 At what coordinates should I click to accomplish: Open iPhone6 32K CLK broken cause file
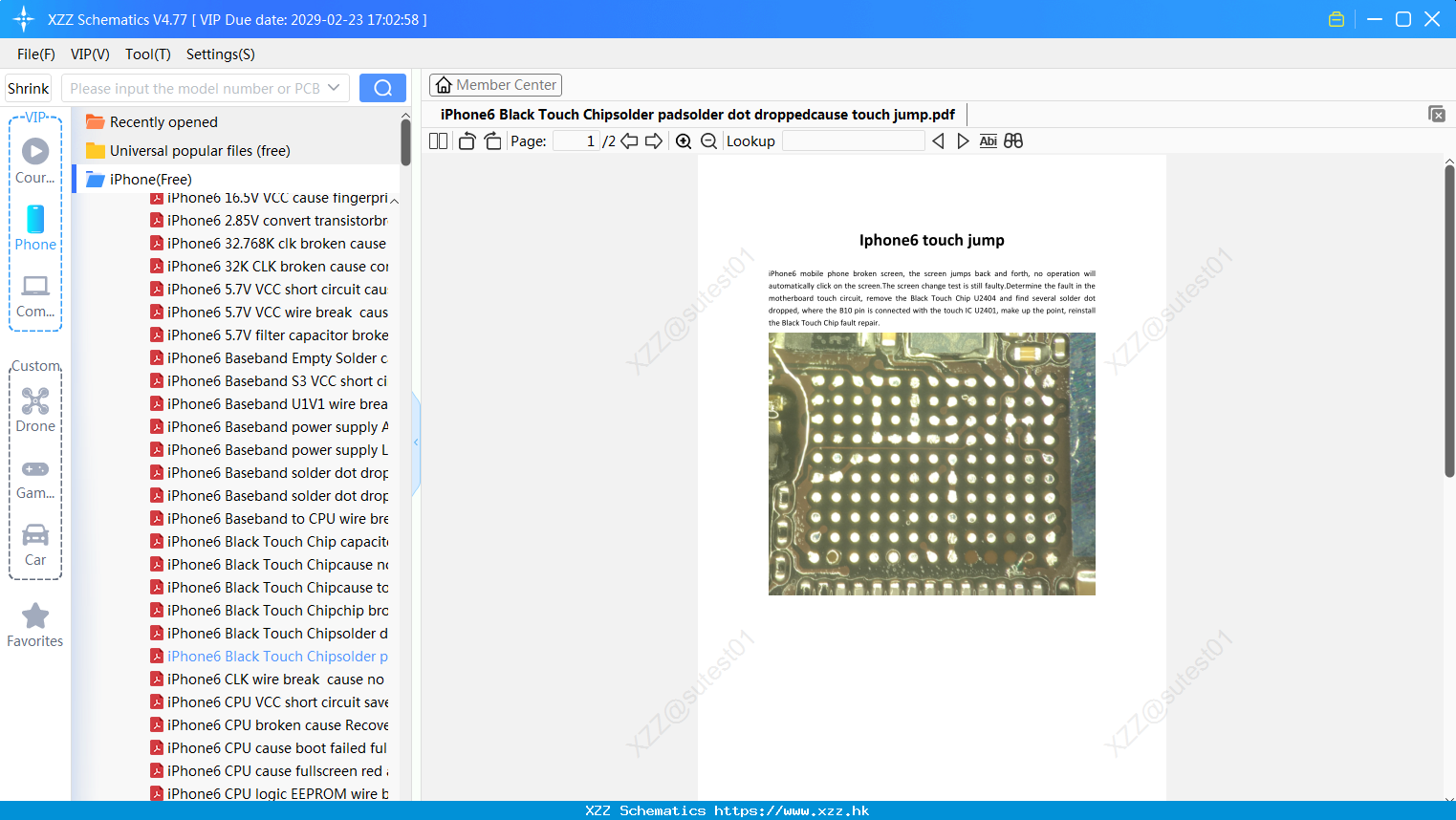(269, 267)
